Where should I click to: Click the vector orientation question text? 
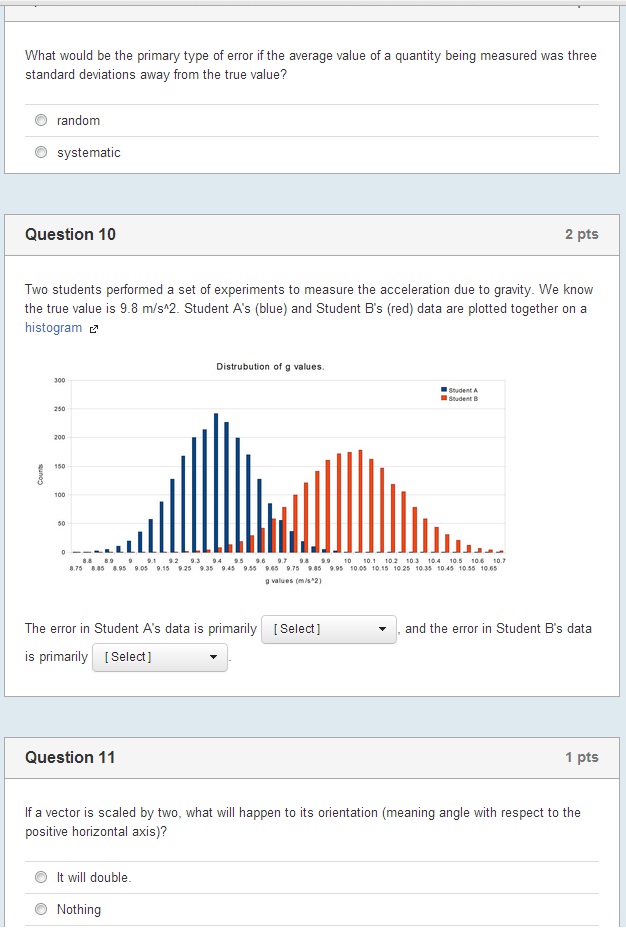coord(303,822)
